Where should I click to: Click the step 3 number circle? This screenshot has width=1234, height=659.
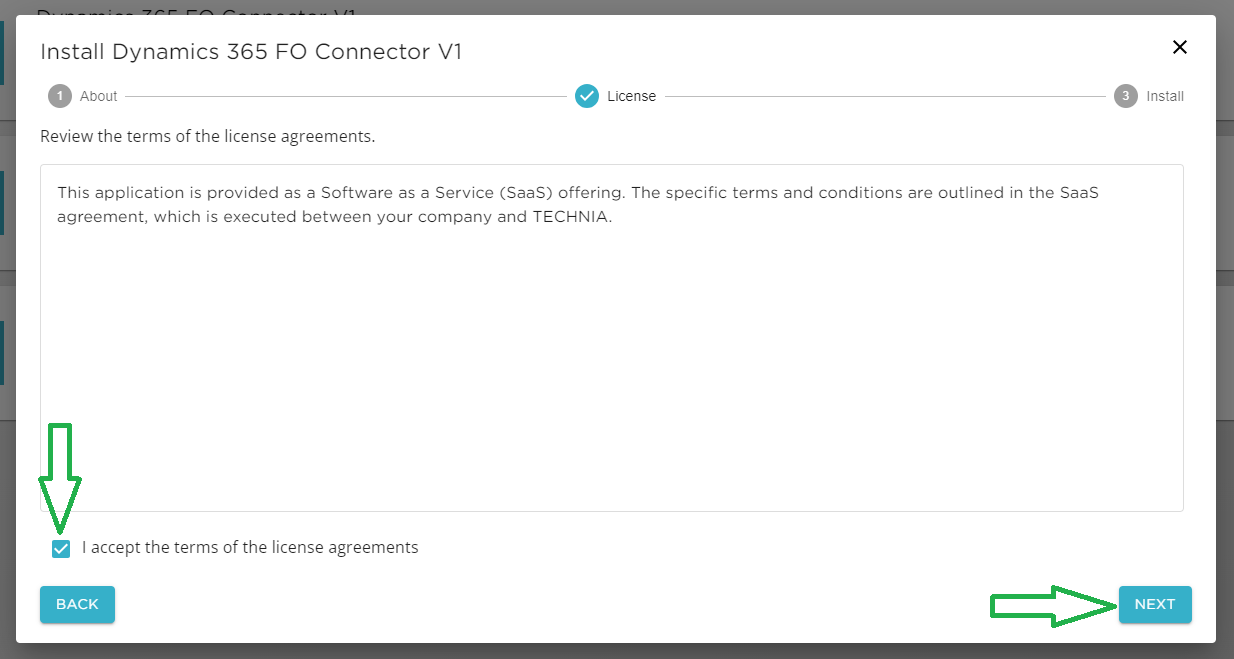pyautogui.click(x=1126, y=96)
